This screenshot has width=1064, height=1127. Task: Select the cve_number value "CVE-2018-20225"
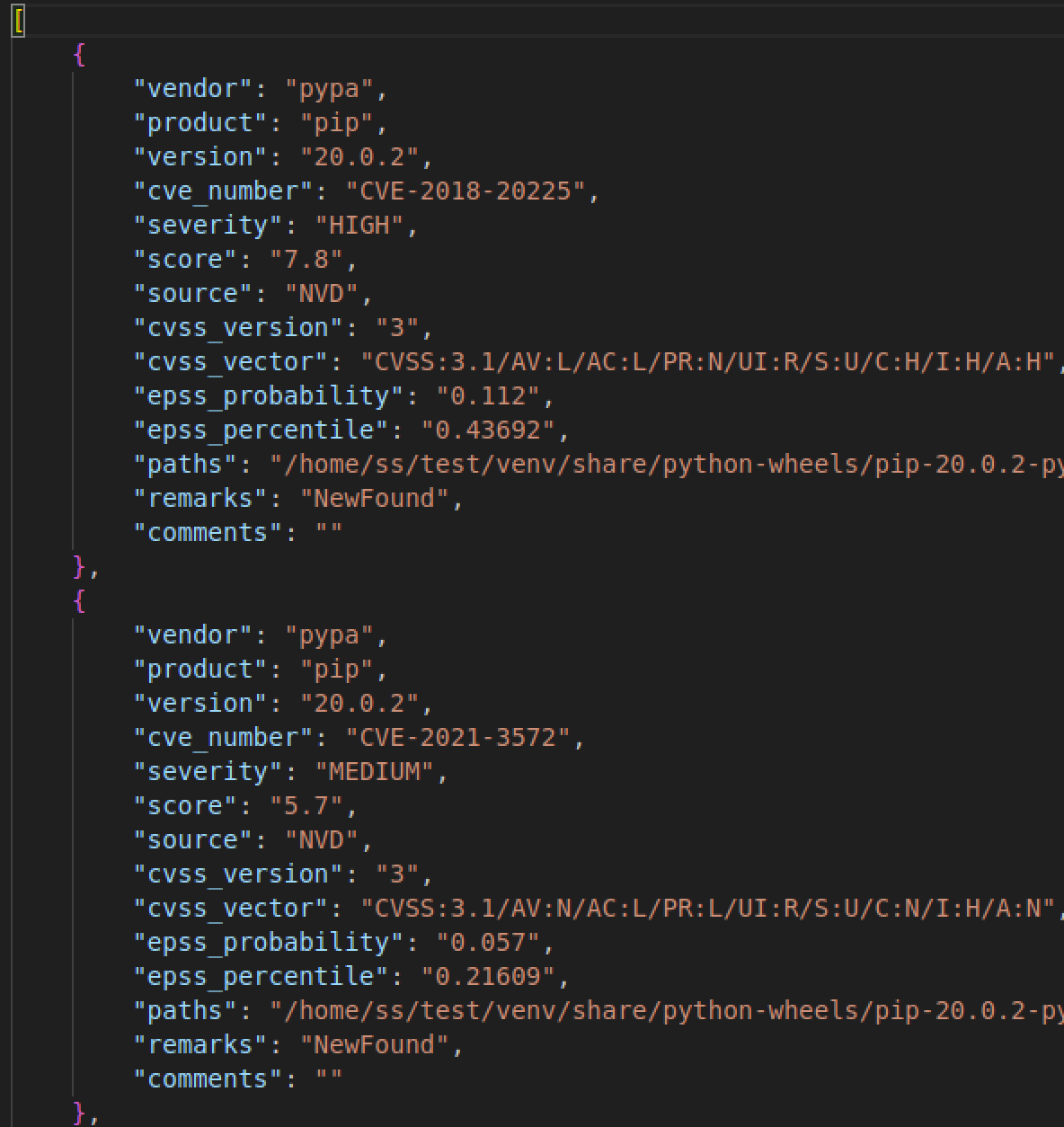pos(465,191)
